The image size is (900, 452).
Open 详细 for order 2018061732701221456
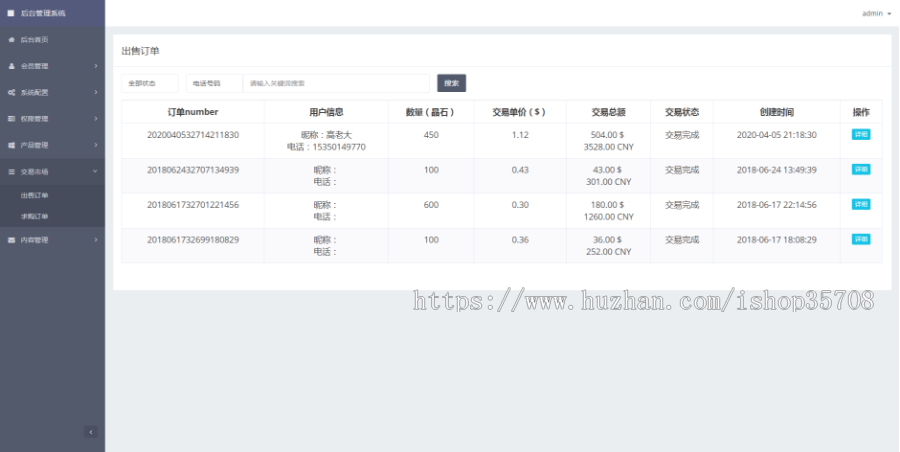point(861,204)
